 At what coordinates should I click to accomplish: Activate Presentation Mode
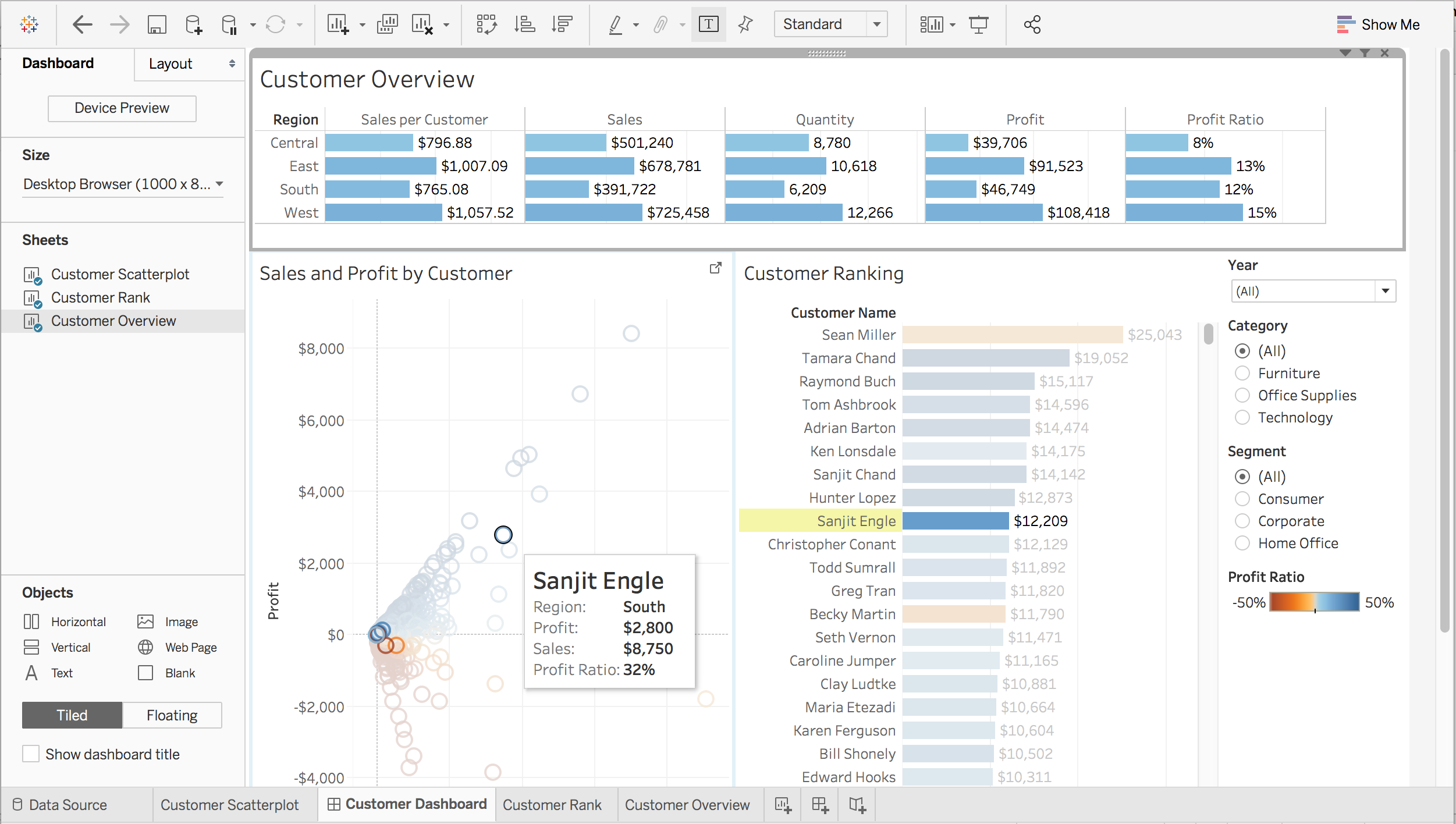979,24
